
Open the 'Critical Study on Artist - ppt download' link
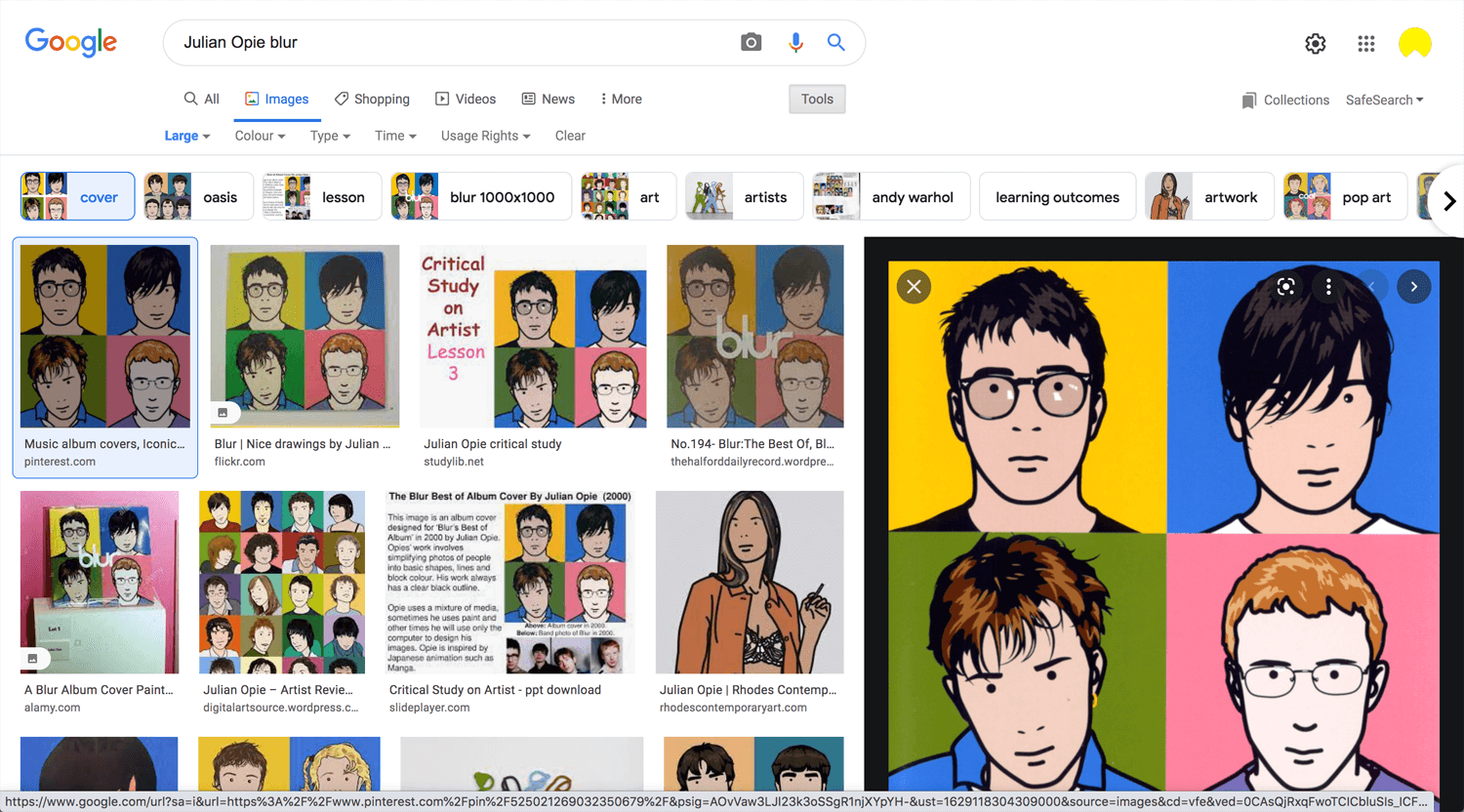tap(495, 690)
